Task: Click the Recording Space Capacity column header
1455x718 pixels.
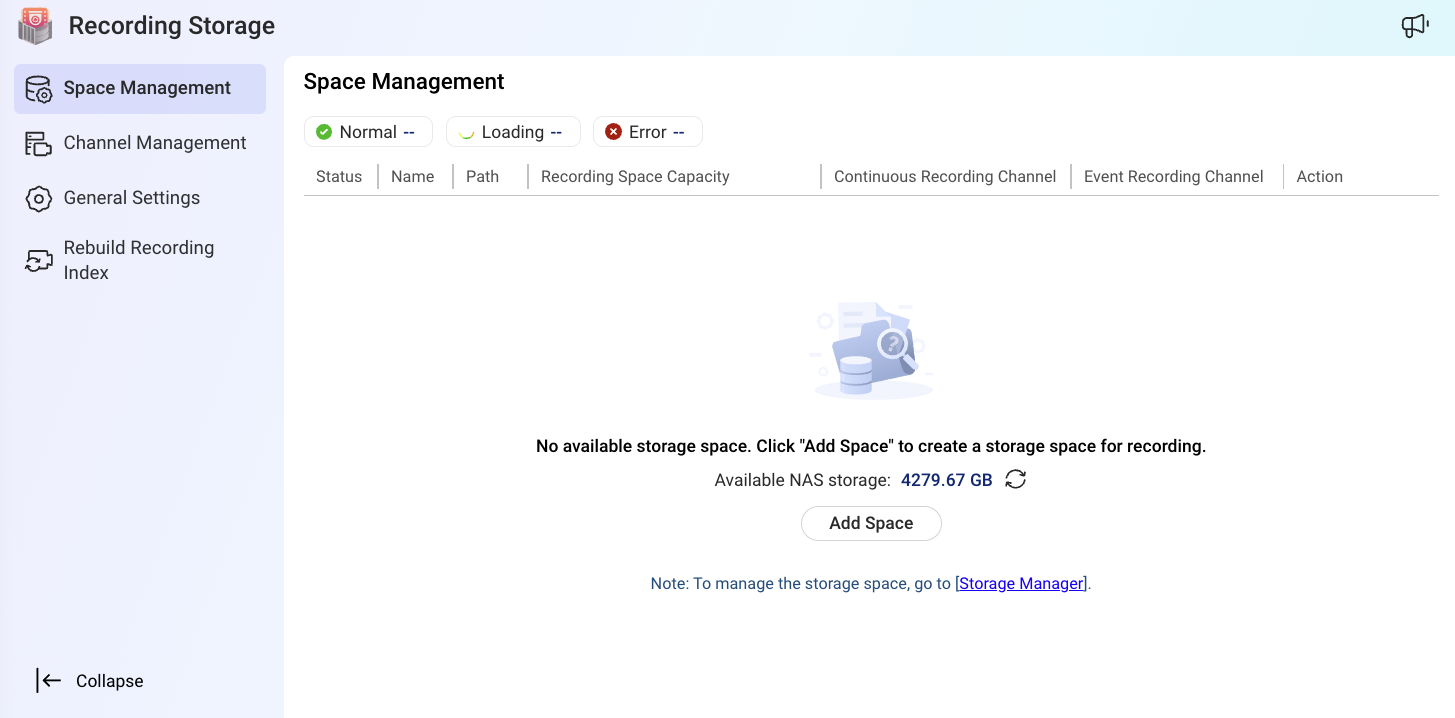Action: pos(635,177)
